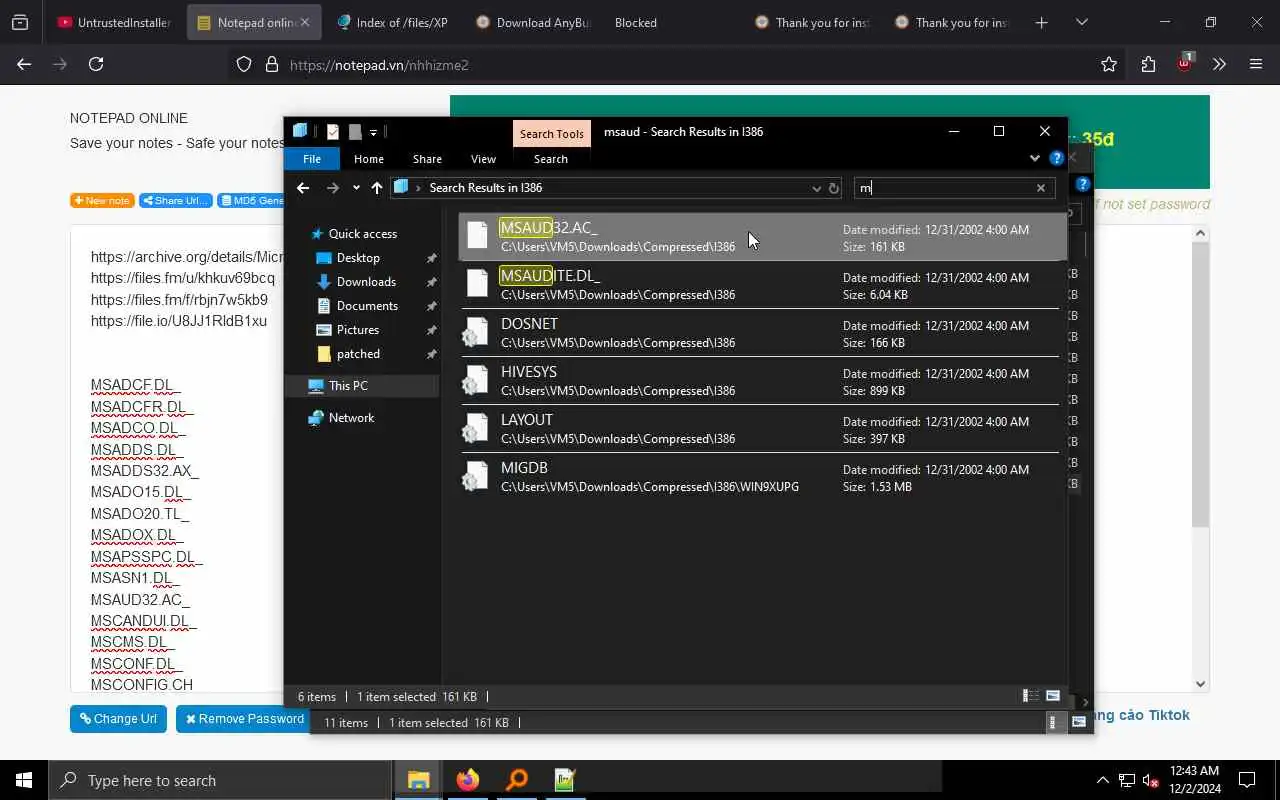Viewport: 1280px width, 800px height.
Task: Open the File ribbon tab
Action: coord(312,159)
